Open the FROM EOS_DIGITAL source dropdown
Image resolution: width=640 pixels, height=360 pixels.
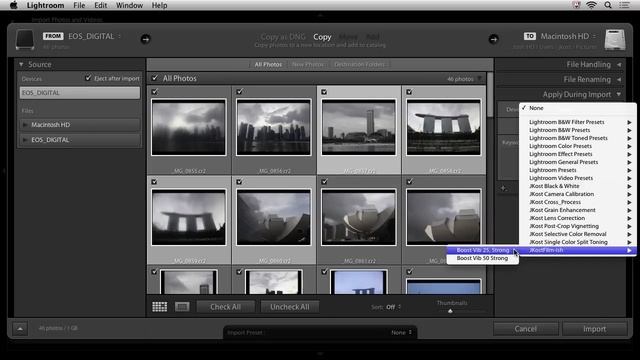click(x=95, y=36)
